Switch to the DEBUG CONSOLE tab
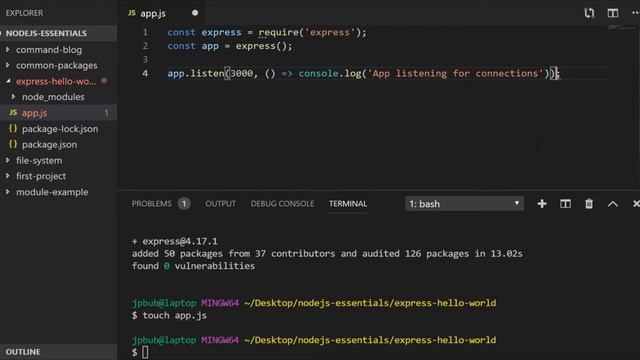 [x=282, y=204]
